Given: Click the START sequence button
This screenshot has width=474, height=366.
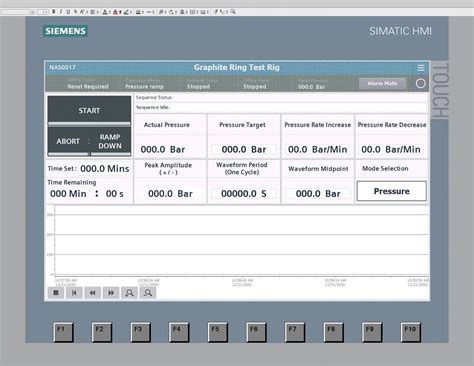Looking at the screenshot, I should (x=89, y=110).
